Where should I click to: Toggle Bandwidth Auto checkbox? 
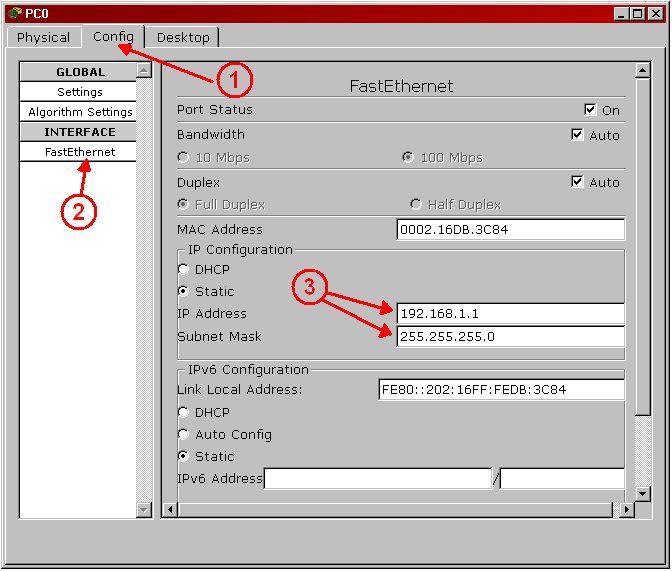click(x=577, y=135)
